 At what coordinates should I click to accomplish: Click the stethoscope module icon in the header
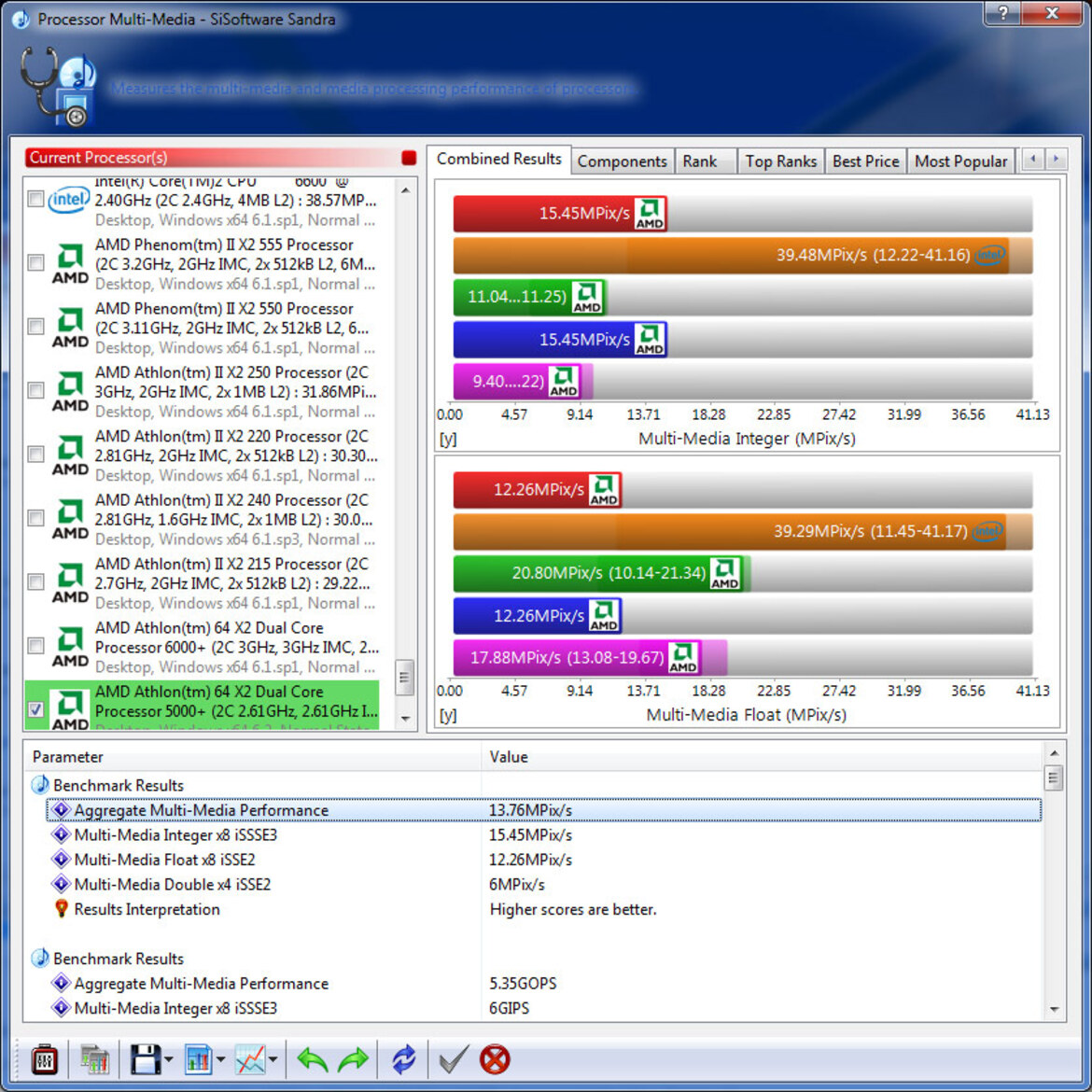pos(58,87)
